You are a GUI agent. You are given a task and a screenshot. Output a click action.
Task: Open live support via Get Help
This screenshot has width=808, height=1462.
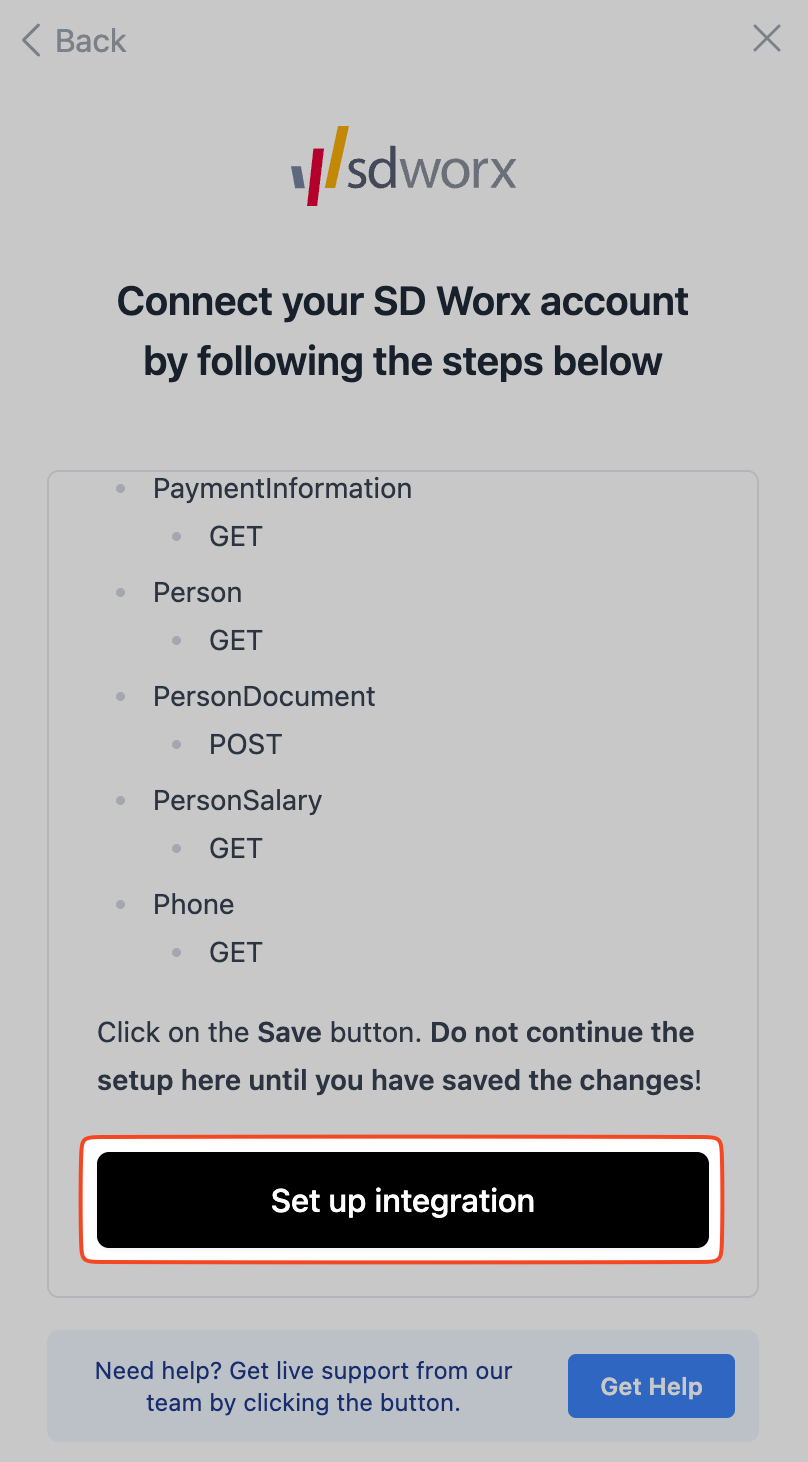[x=651, y=1386]
